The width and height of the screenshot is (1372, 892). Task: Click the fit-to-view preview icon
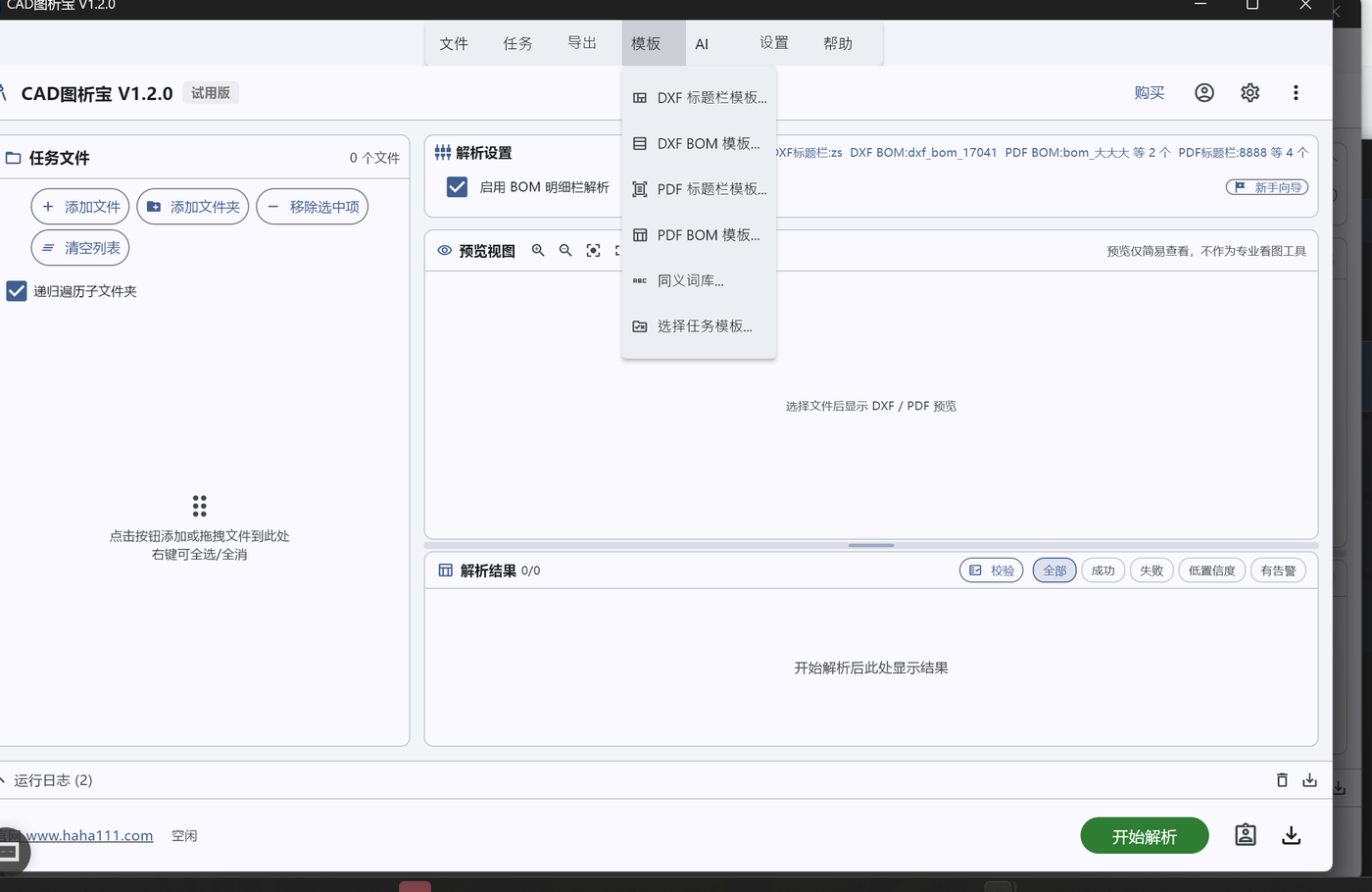tap(593, 251)
